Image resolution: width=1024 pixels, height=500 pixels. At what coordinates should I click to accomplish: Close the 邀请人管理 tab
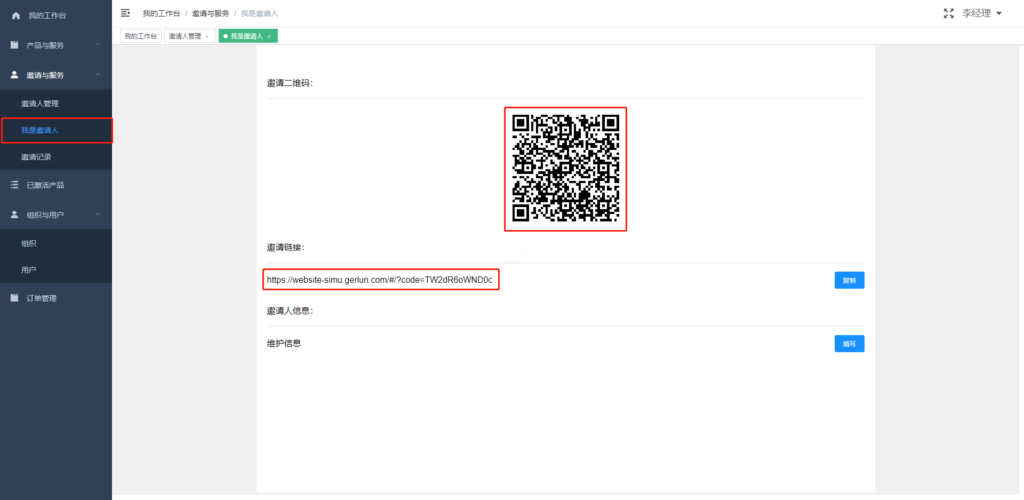point(207,37)
